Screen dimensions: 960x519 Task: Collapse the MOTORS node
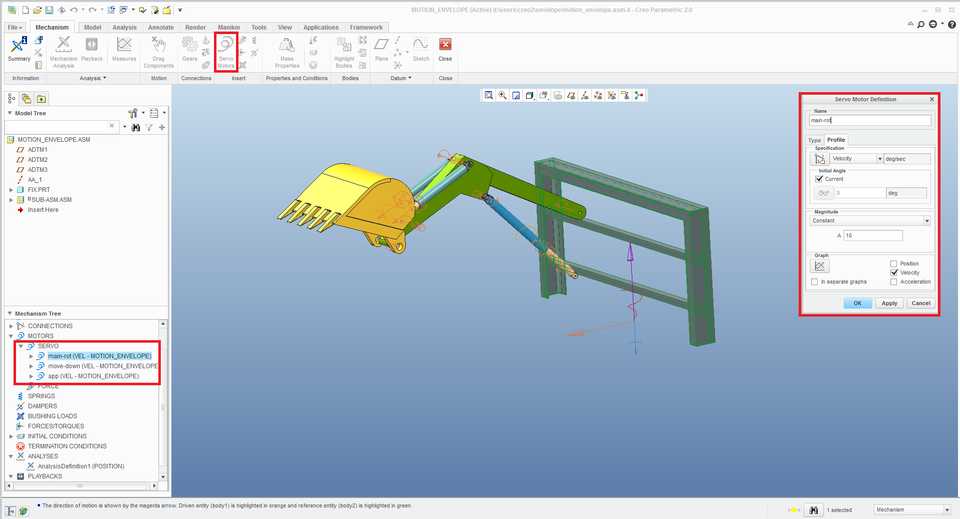click(x=11, y=336)
